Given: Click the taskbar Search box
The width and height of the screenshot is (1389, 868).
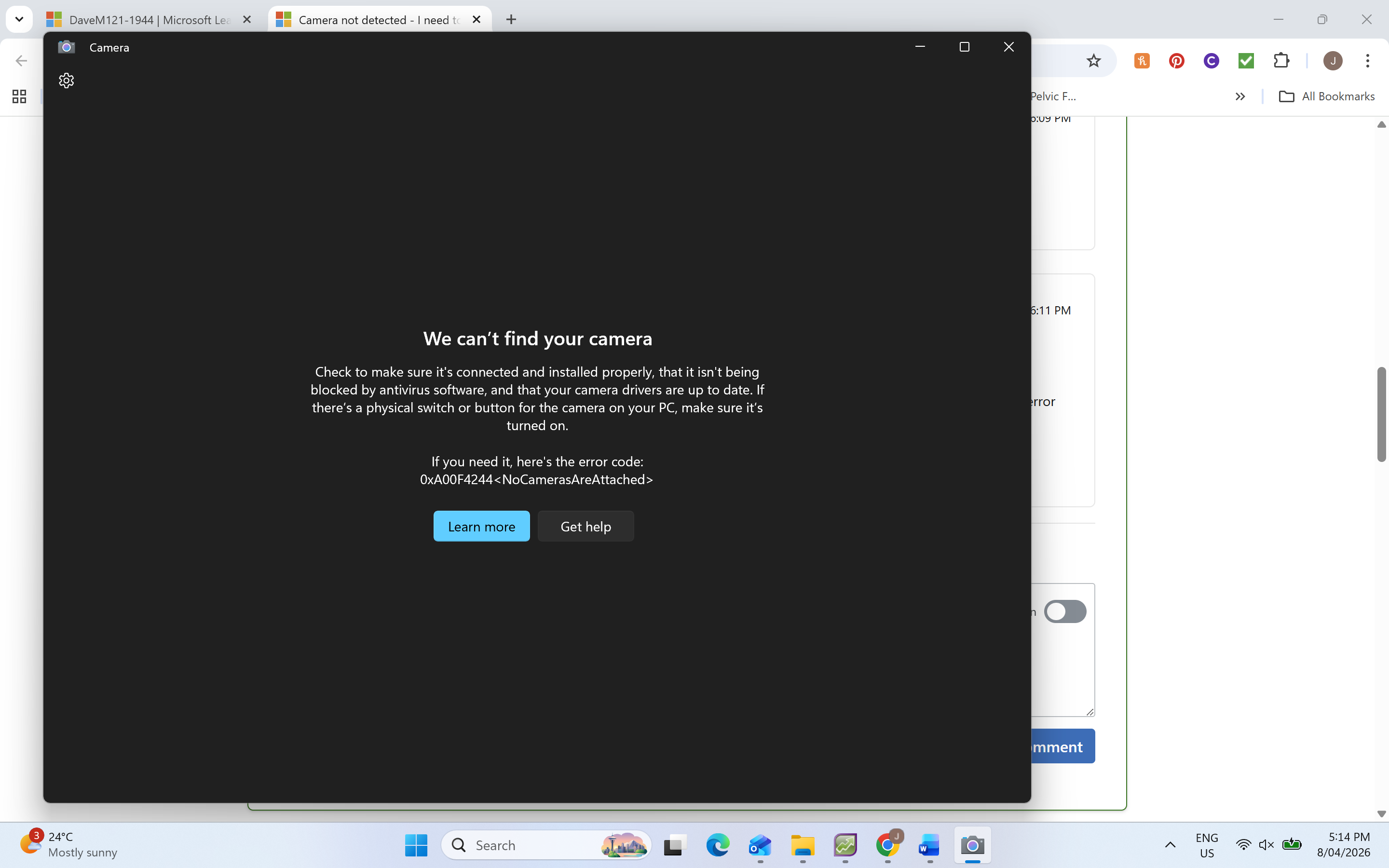Looking at the screenshot, I should click(x=546, y=845).
